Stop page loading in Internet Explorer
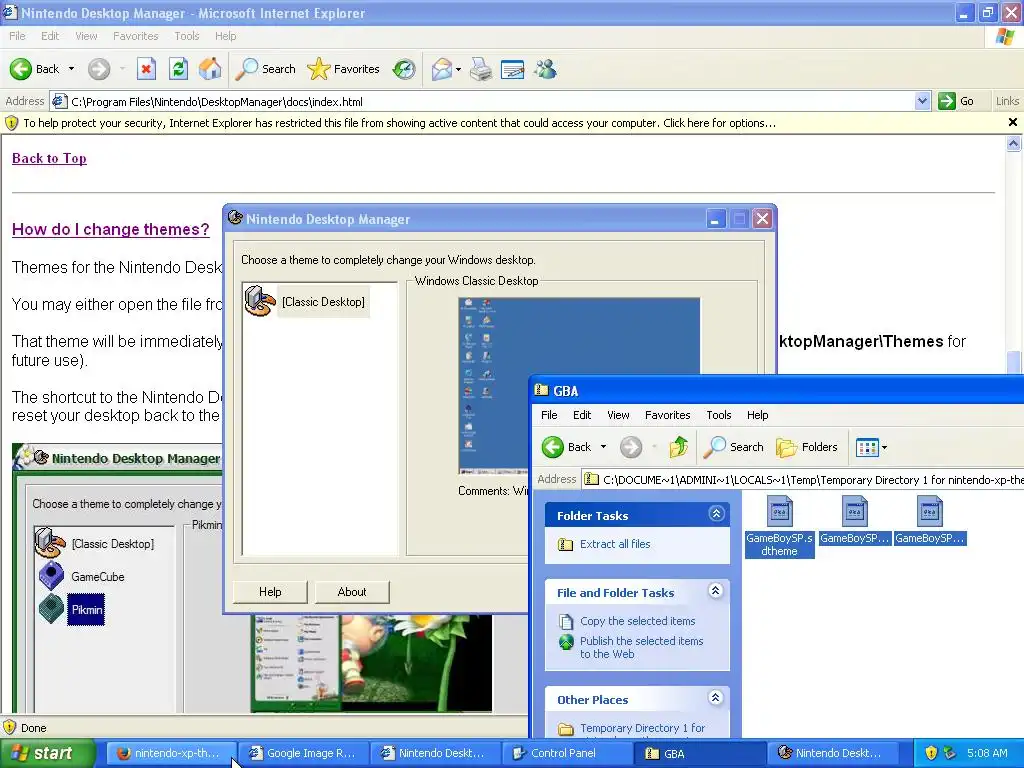1024x768 pixels. coord(146,69)
